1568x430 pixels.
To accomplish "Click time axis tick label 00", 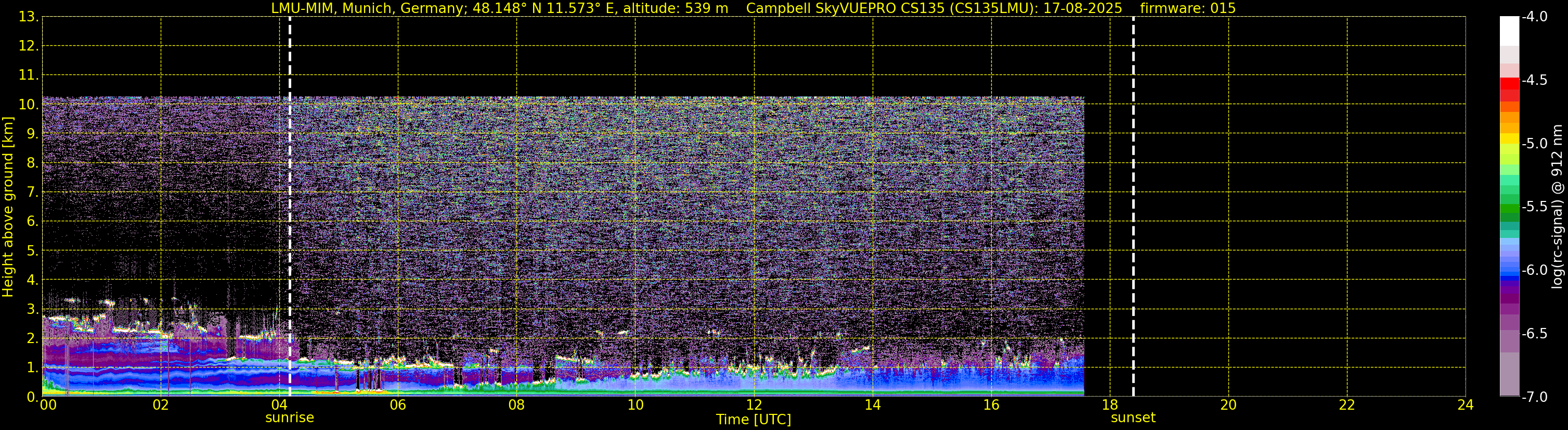I will tap(49, 406).
